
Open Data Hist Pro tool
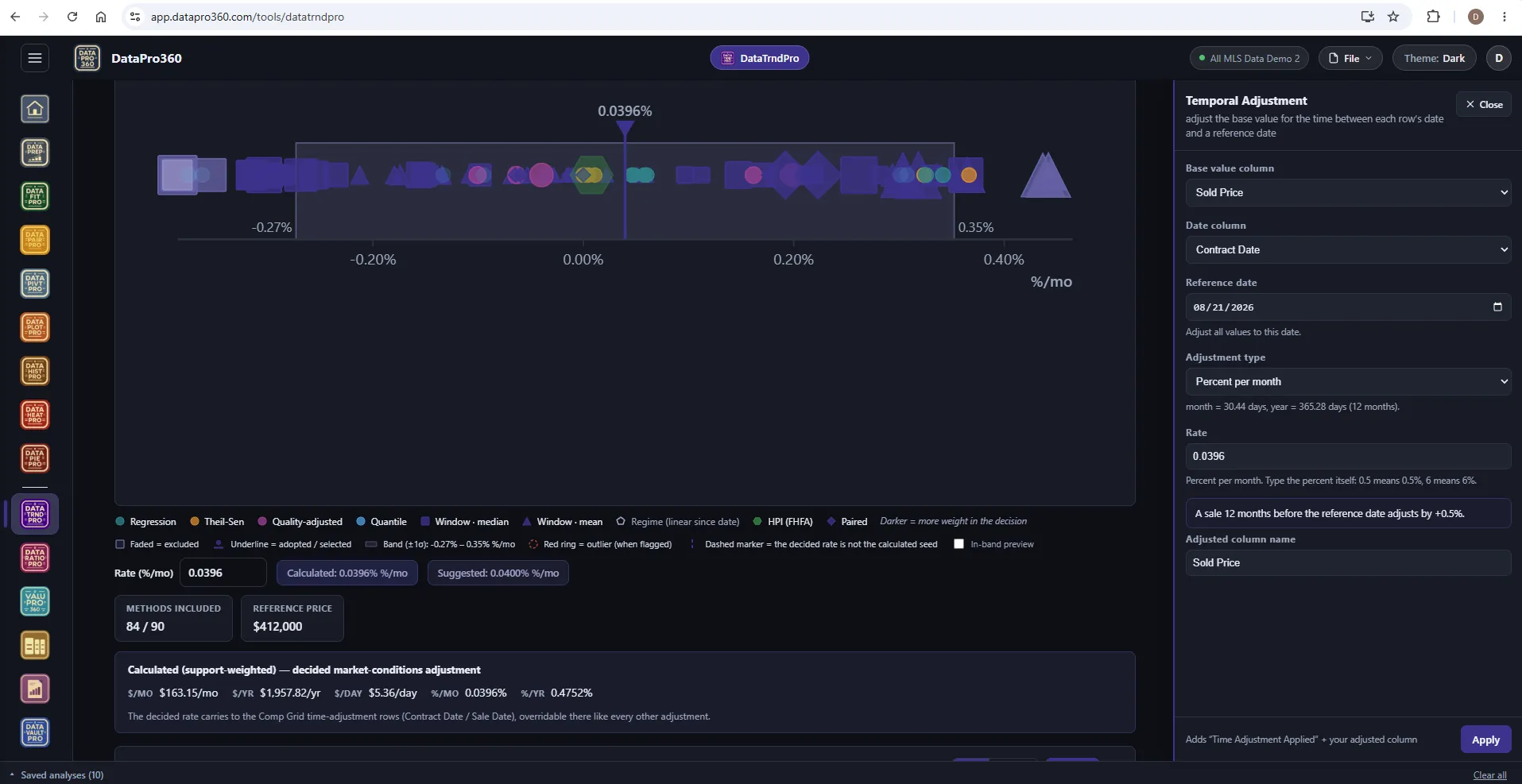click(x=35, y=371)
